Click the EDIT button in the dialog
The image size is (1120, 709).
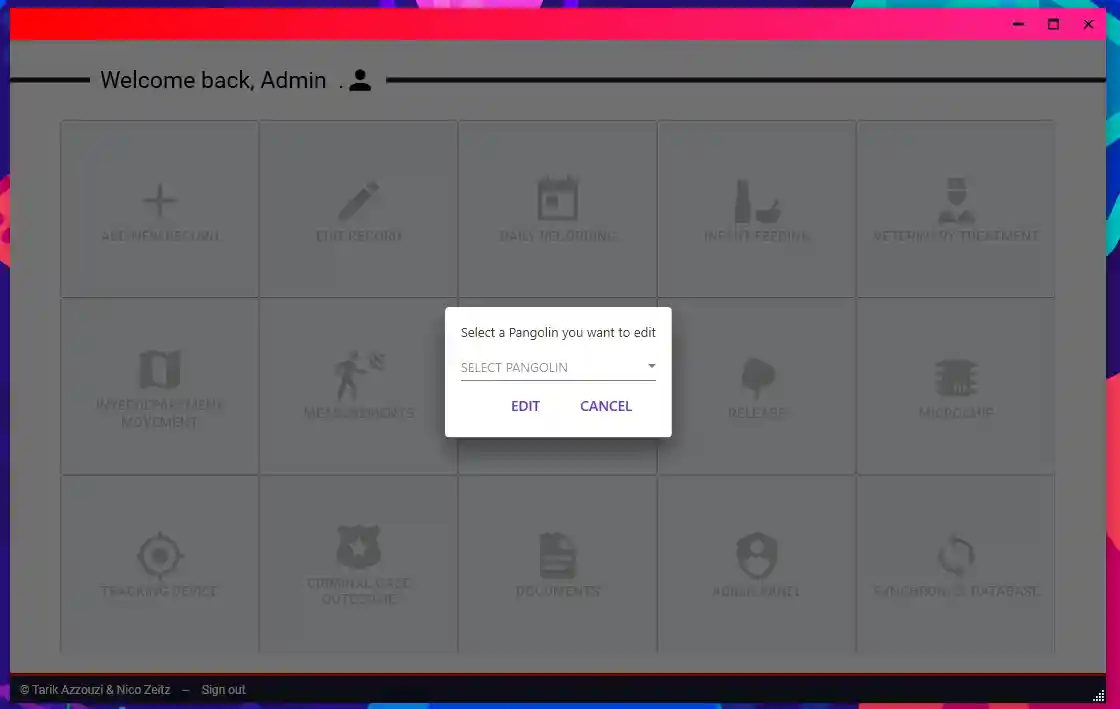point(525,406)
